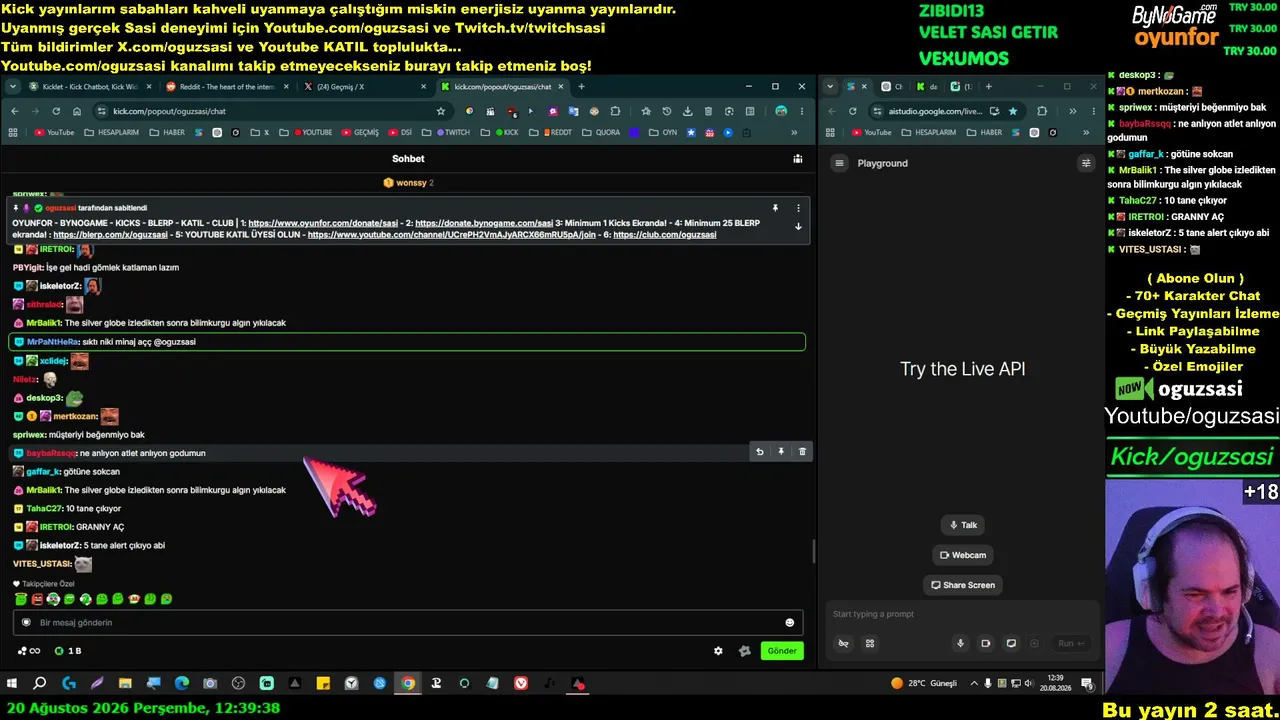Image resolution: width=1280 pixels, height=720 pixels.
Task: Follow the oyunfor.com donate link
Action: (x=324, y=223)
